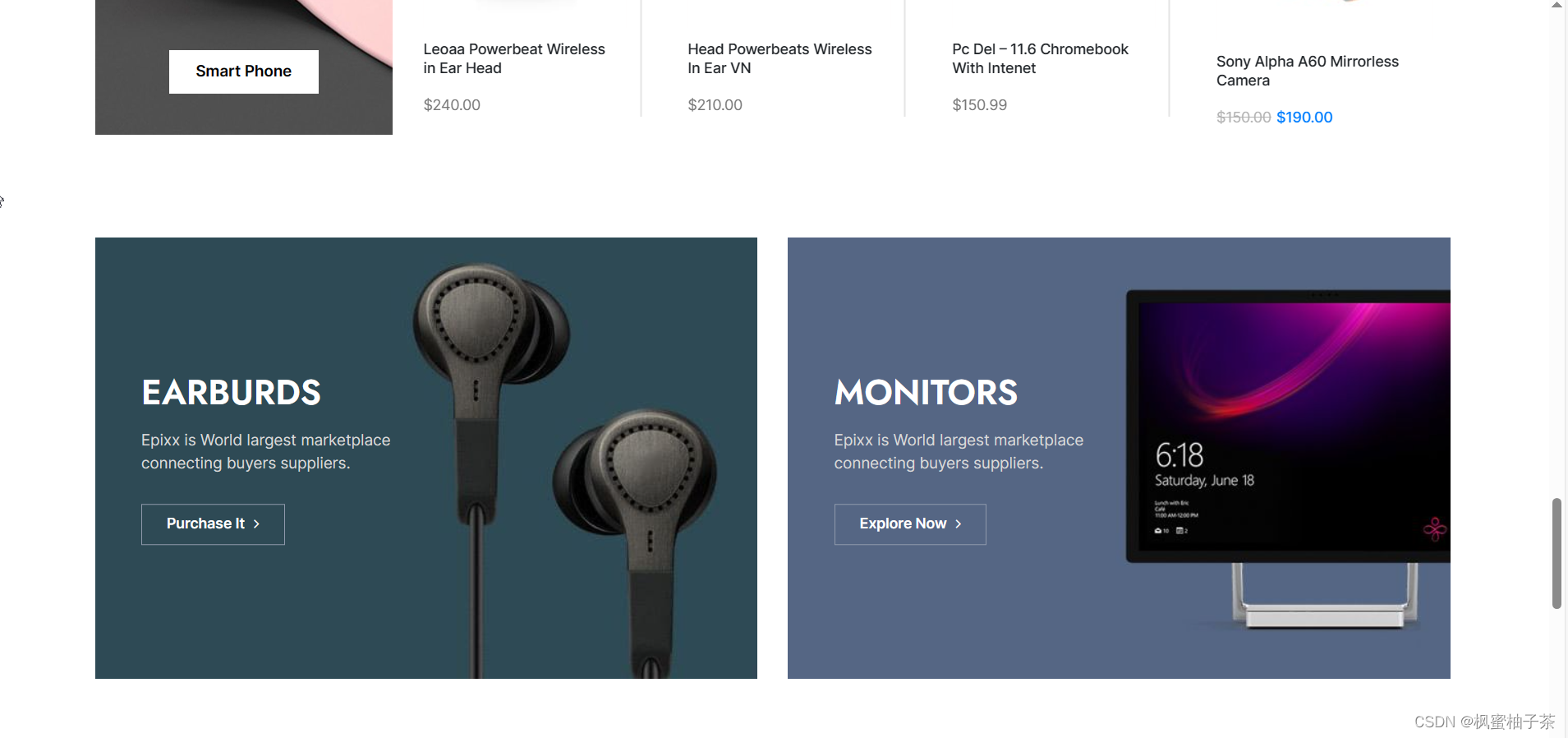
Task: Click the earbuds product image
Action: [567, 468]
